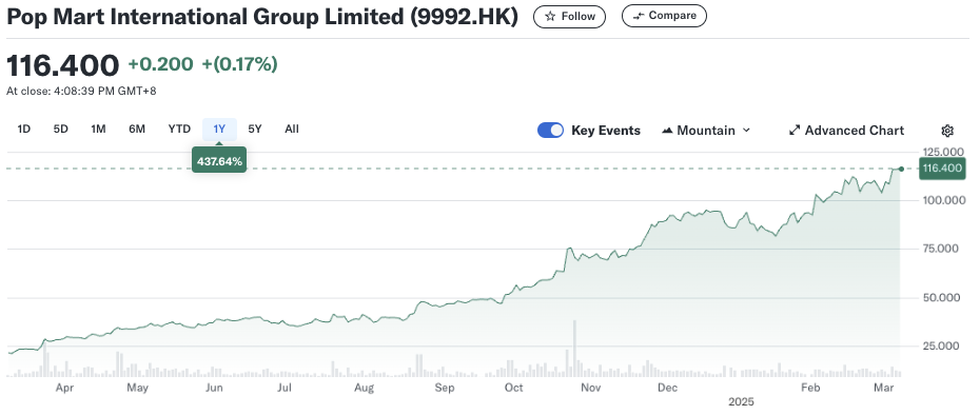Switch to the 5D range
Screen dimensions: 980x415
click(61, 129)
